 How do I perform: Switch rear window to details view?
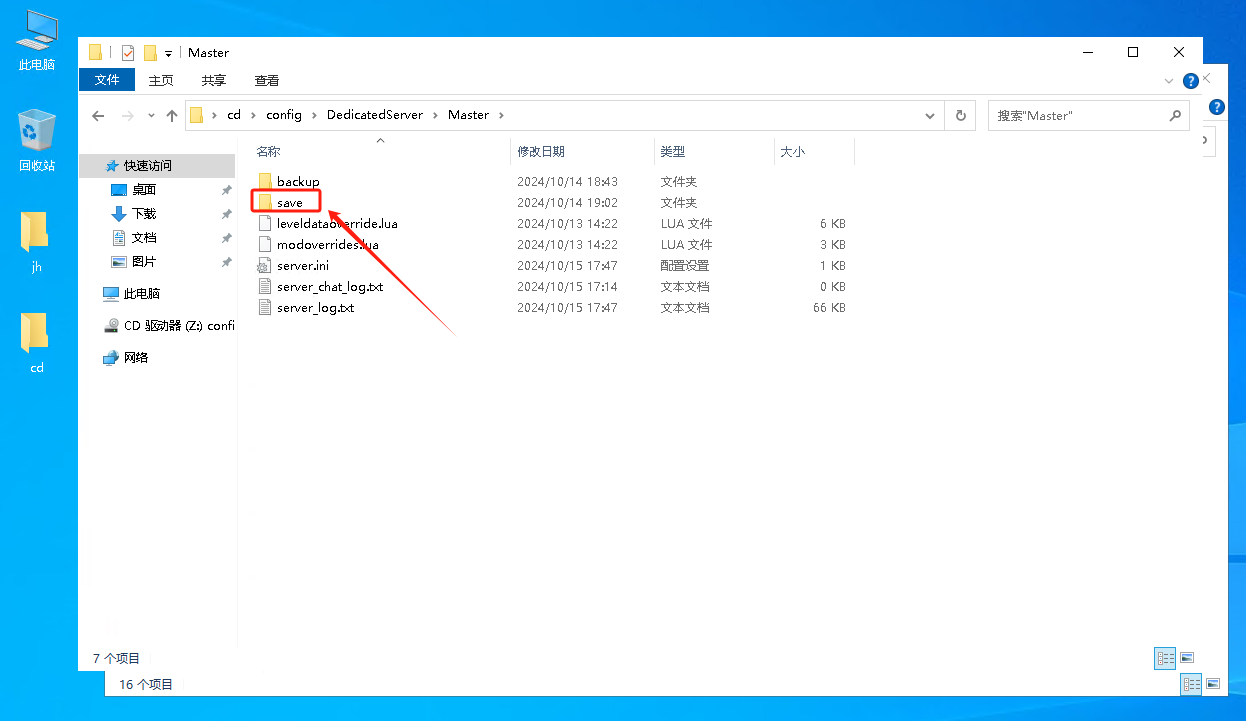[x=1191, y=684]
